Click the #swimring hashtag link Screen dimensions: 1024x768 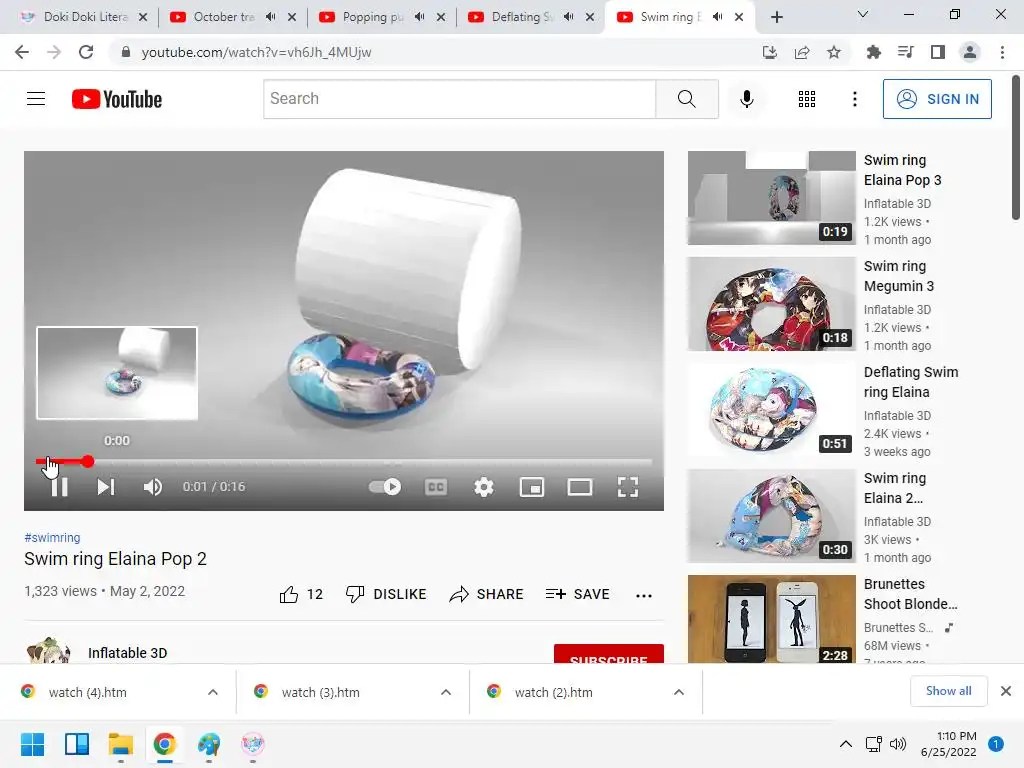pyautogui.click(x=52, y=537)
